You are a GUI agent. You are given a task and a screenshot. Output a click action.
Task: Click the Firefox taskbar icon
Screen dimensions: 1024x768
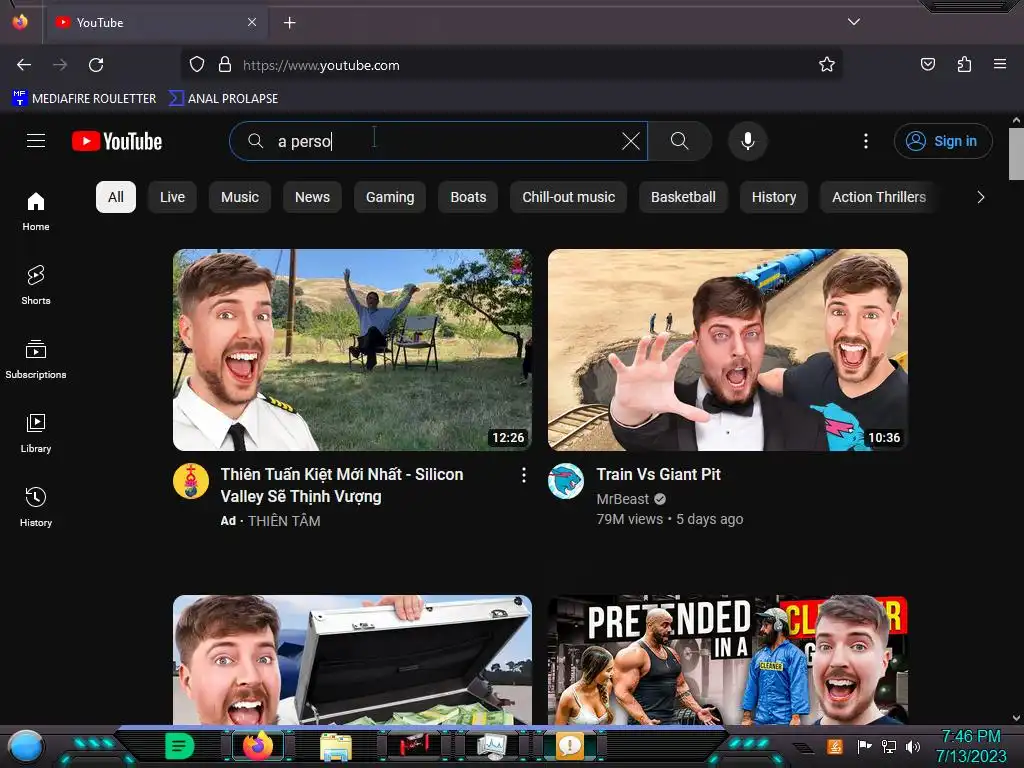[258, 746]
